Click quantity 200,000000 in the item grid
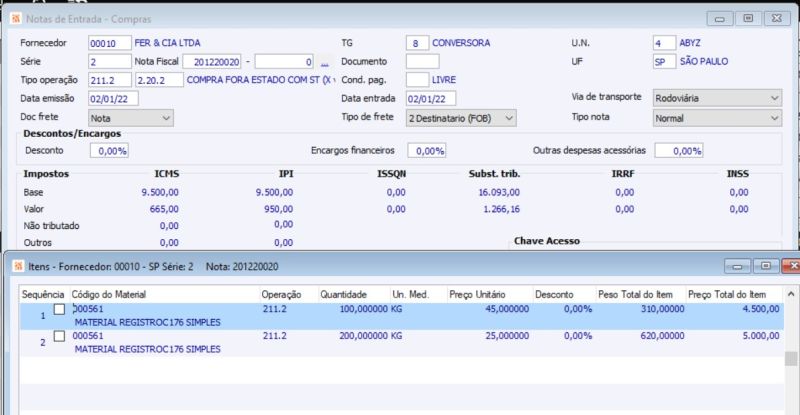Viewport: 800px width, 415px height. (364, 336)
